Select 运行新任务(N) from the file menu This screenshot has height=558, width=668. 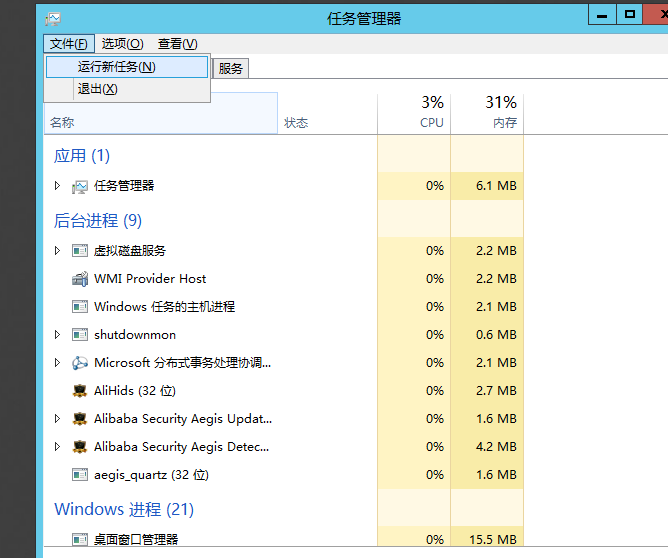coord(117,67)
